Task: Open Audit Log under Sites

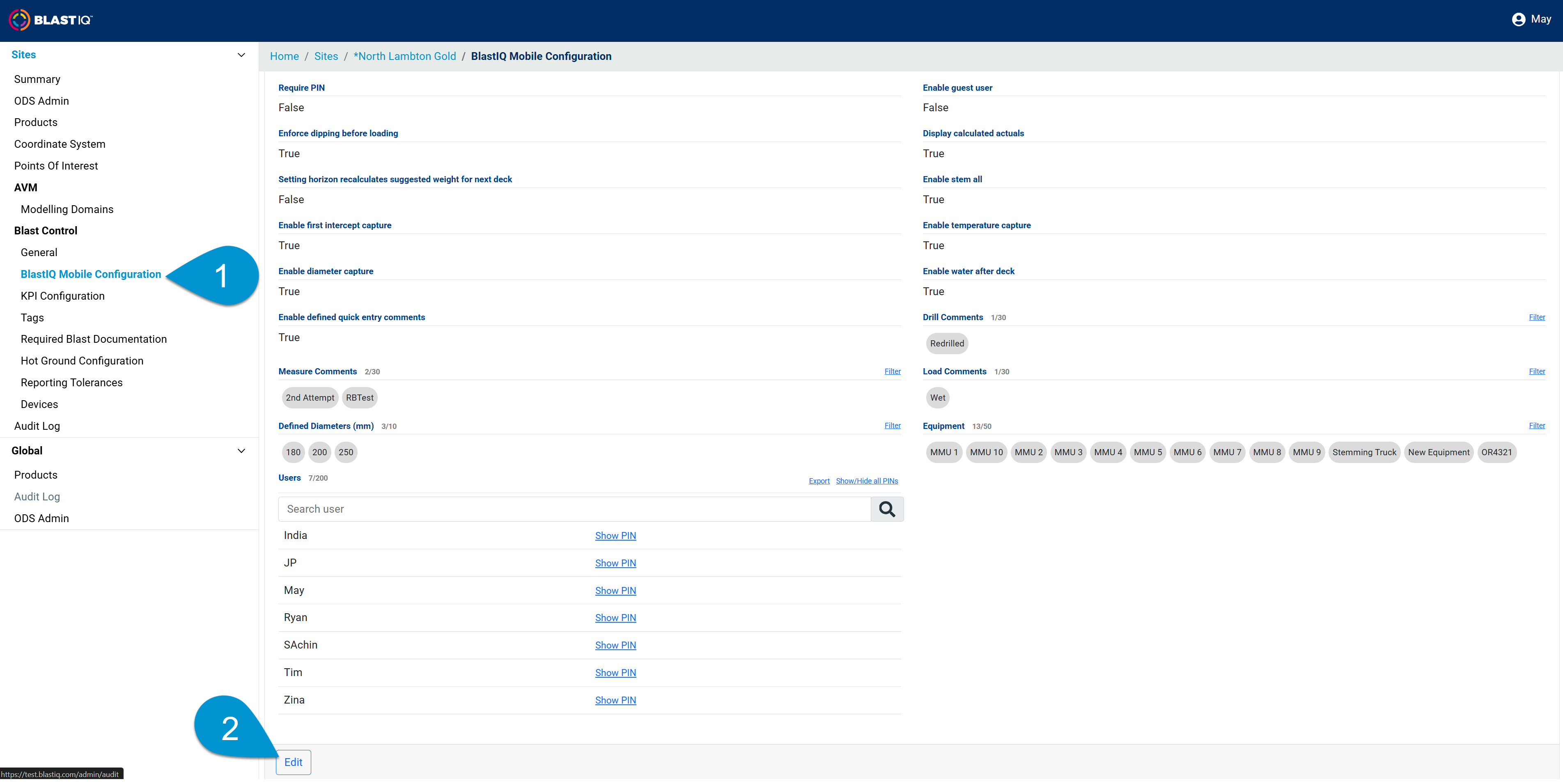Action: click(37, 426)
